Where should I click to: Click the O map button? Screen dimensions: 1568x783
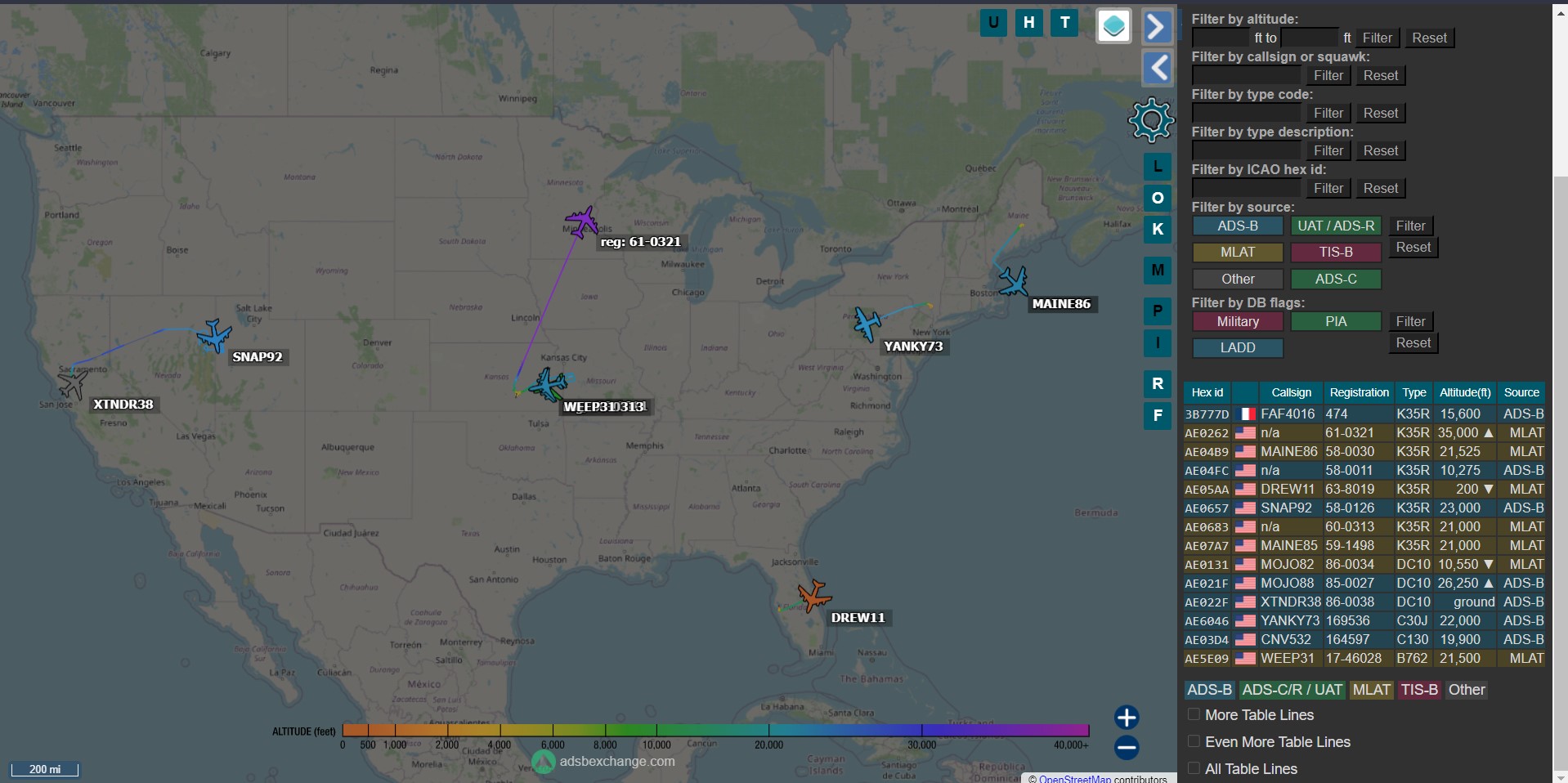[1158, 198]
